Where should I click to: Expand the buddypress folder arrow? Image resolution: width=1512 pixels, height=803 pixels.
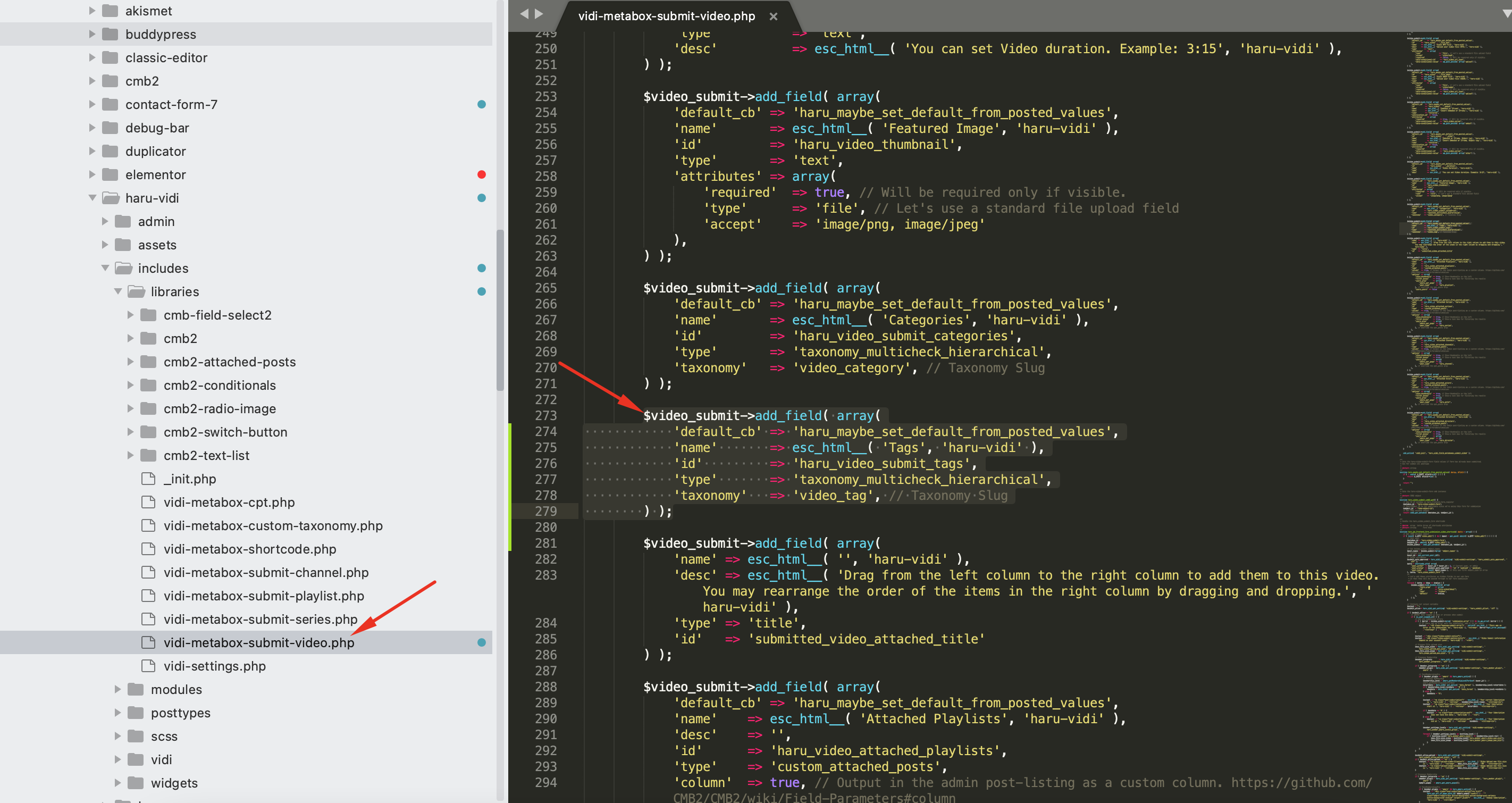click(91, 34)
